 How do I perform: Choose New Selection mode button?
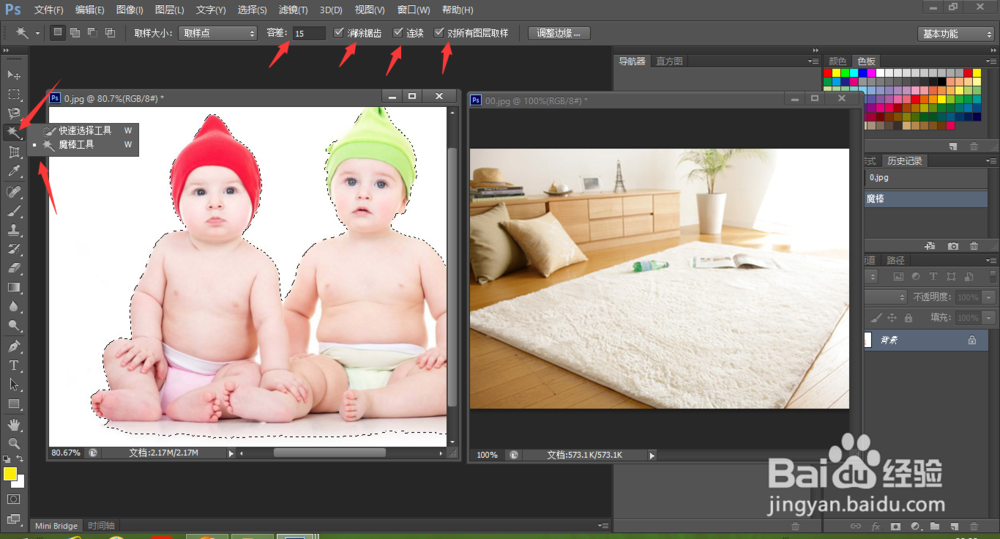tap(57, 33)
